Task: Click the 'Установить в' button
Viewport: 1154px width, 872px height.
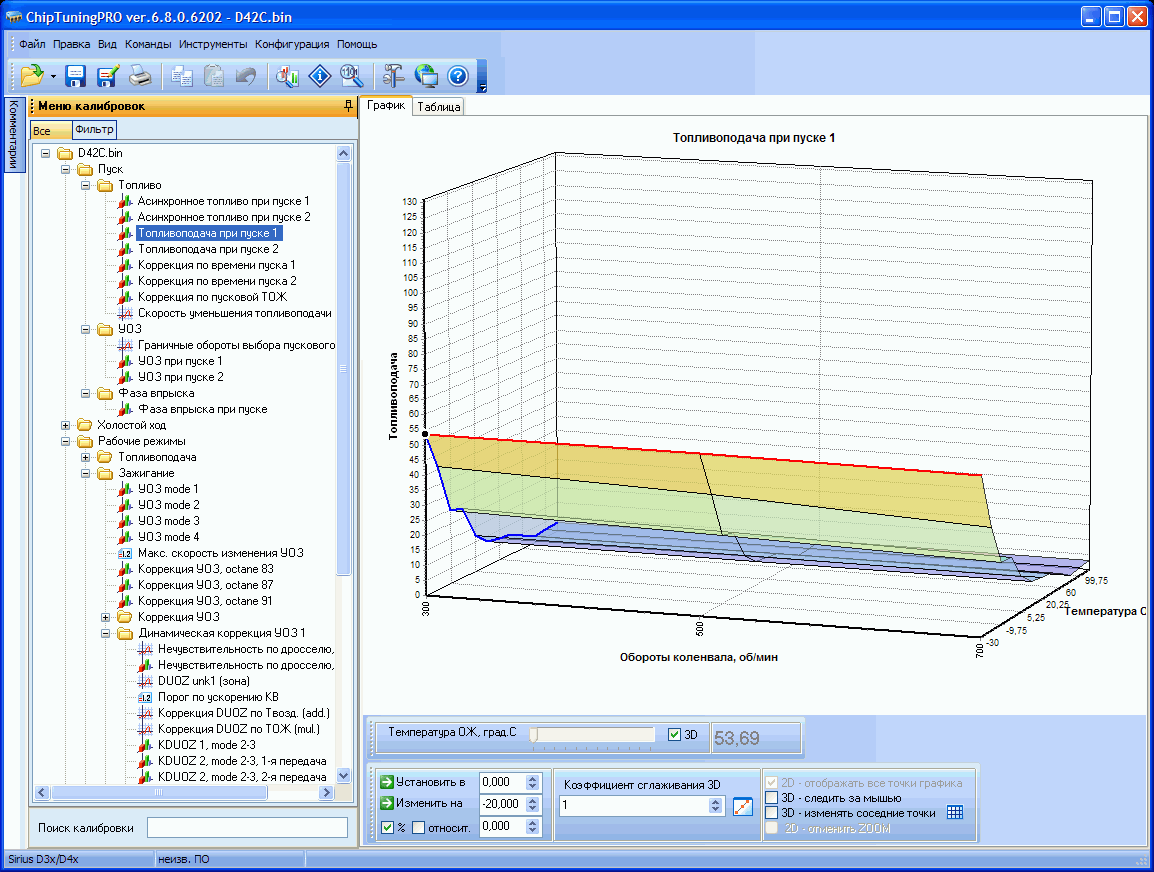Action: coord(423,782)
